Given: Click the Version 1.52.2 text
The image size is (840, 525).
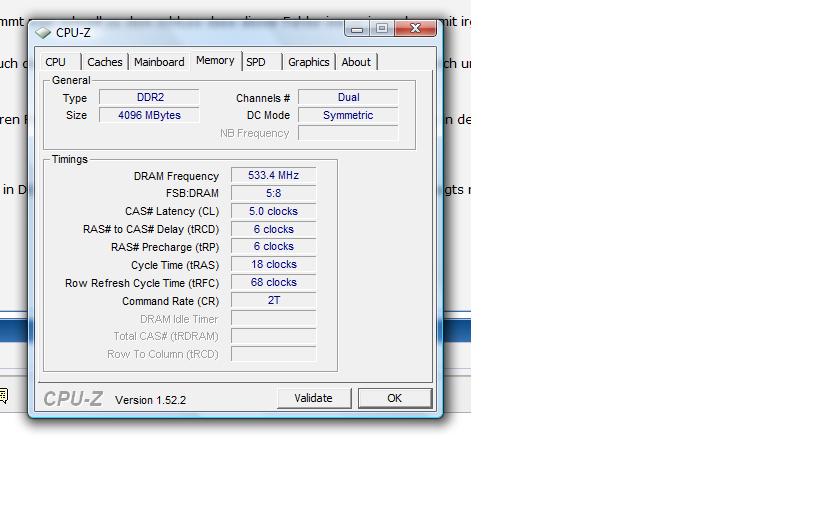Looking at the screenshot, I should point(151,400).
